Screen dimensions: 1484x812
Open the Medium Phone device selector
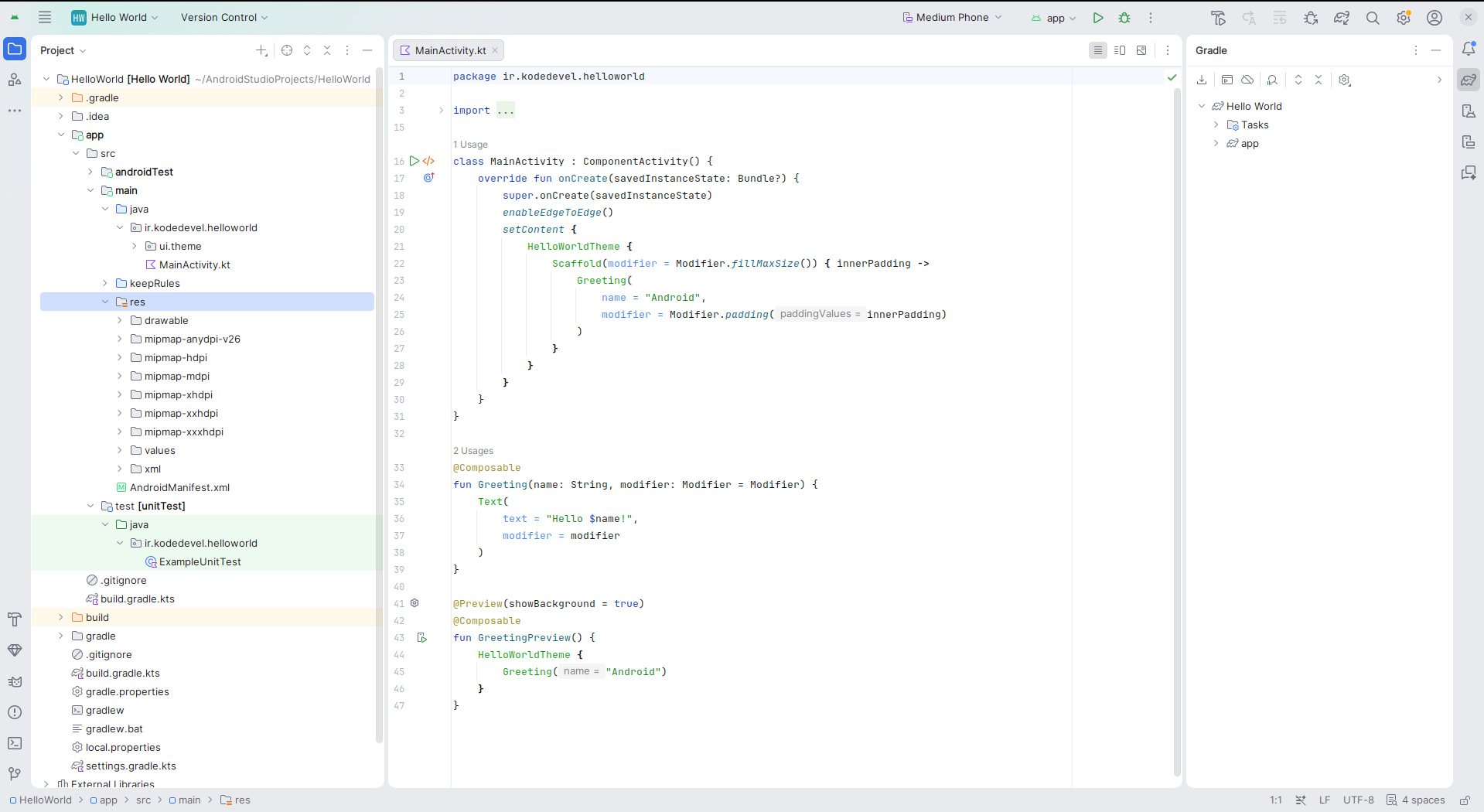pos(952,17)
